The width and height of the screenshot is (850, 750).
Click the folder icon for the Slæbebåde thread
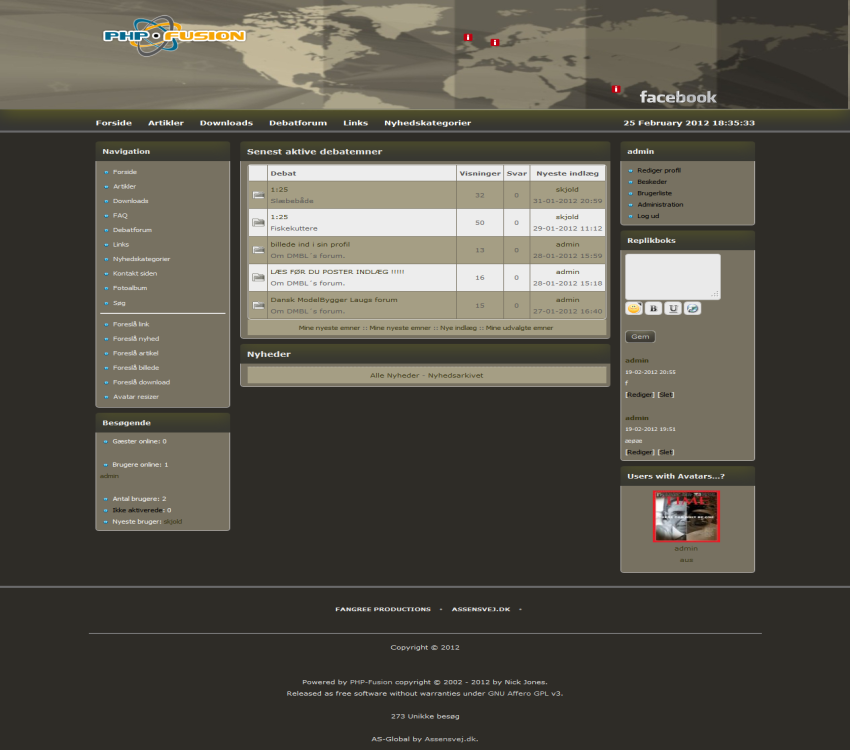point(258,195)
